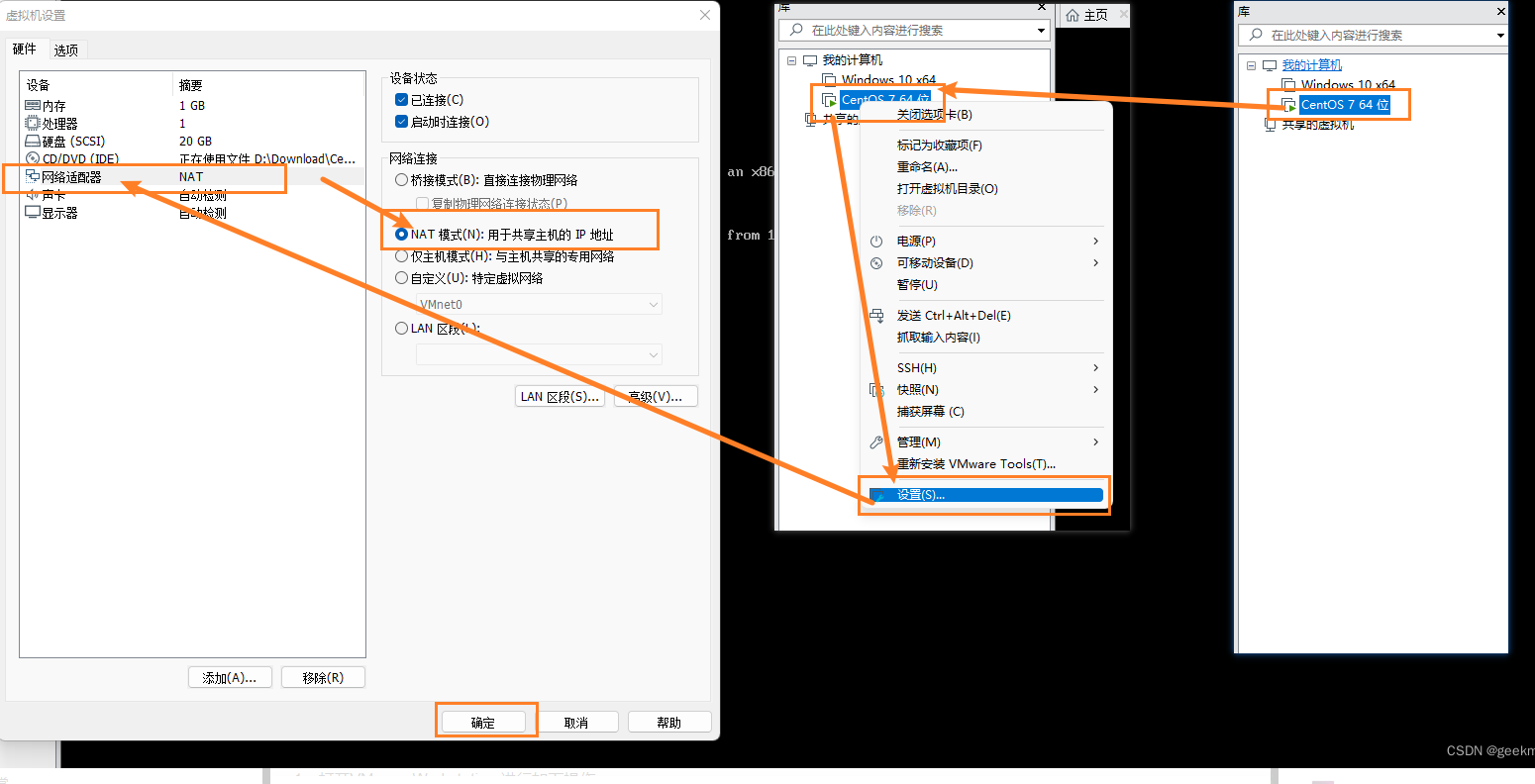Select 仅主机模式(H) radio button
Image resolution: width=1535 pixels, height=784 pixels.
point(401,256)
